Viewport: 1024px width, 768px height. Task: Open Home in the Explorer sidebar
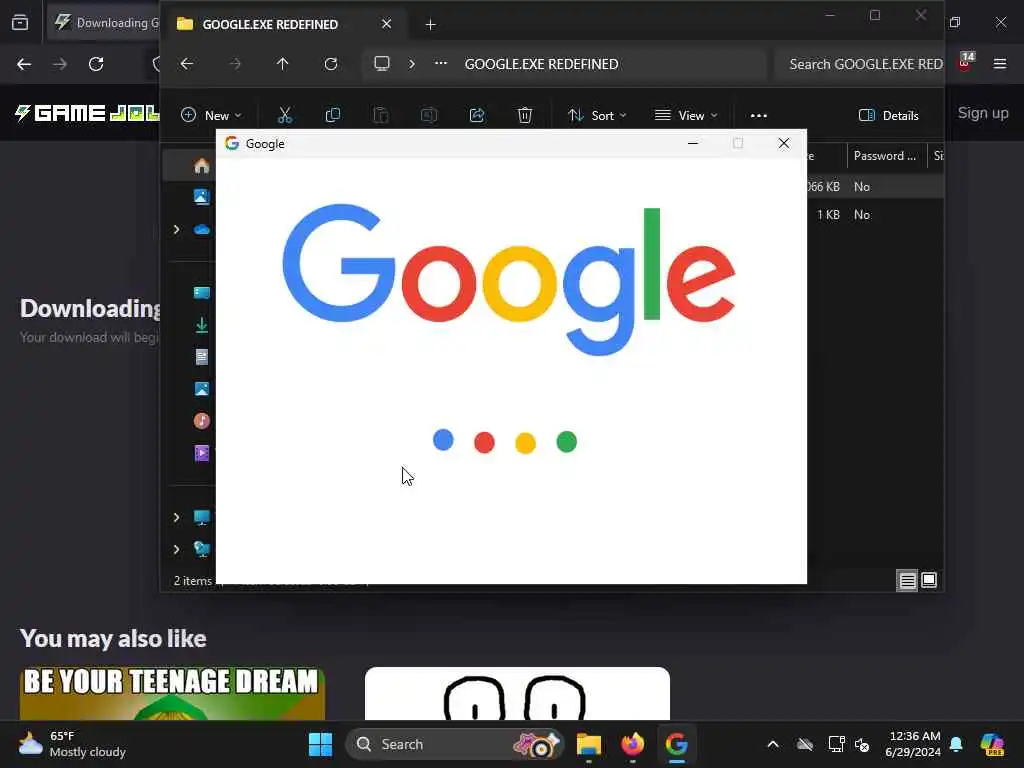[x=201, y=166]
